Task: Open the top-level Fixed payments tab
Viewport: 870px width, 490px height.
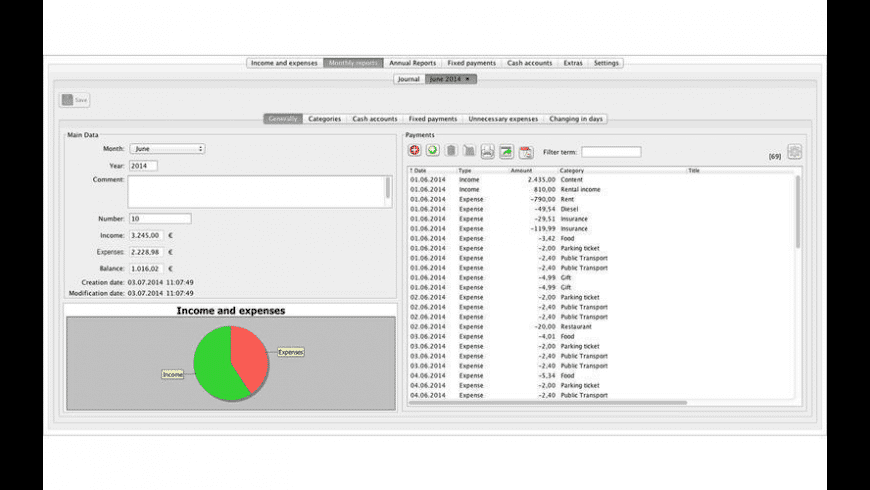Action: (472, 63)
